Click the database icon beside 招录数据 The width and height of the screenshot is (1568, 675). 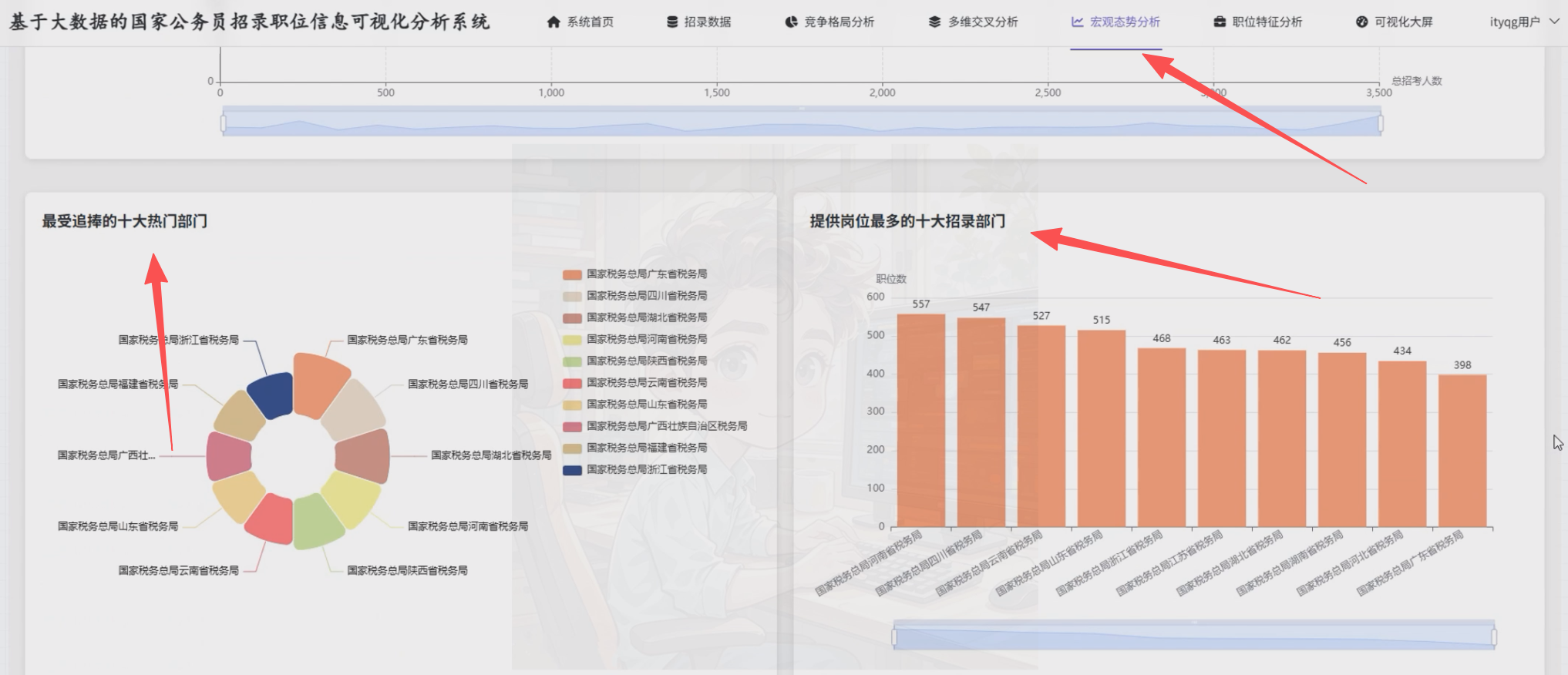pyautogui.click(x=672, y=22)
